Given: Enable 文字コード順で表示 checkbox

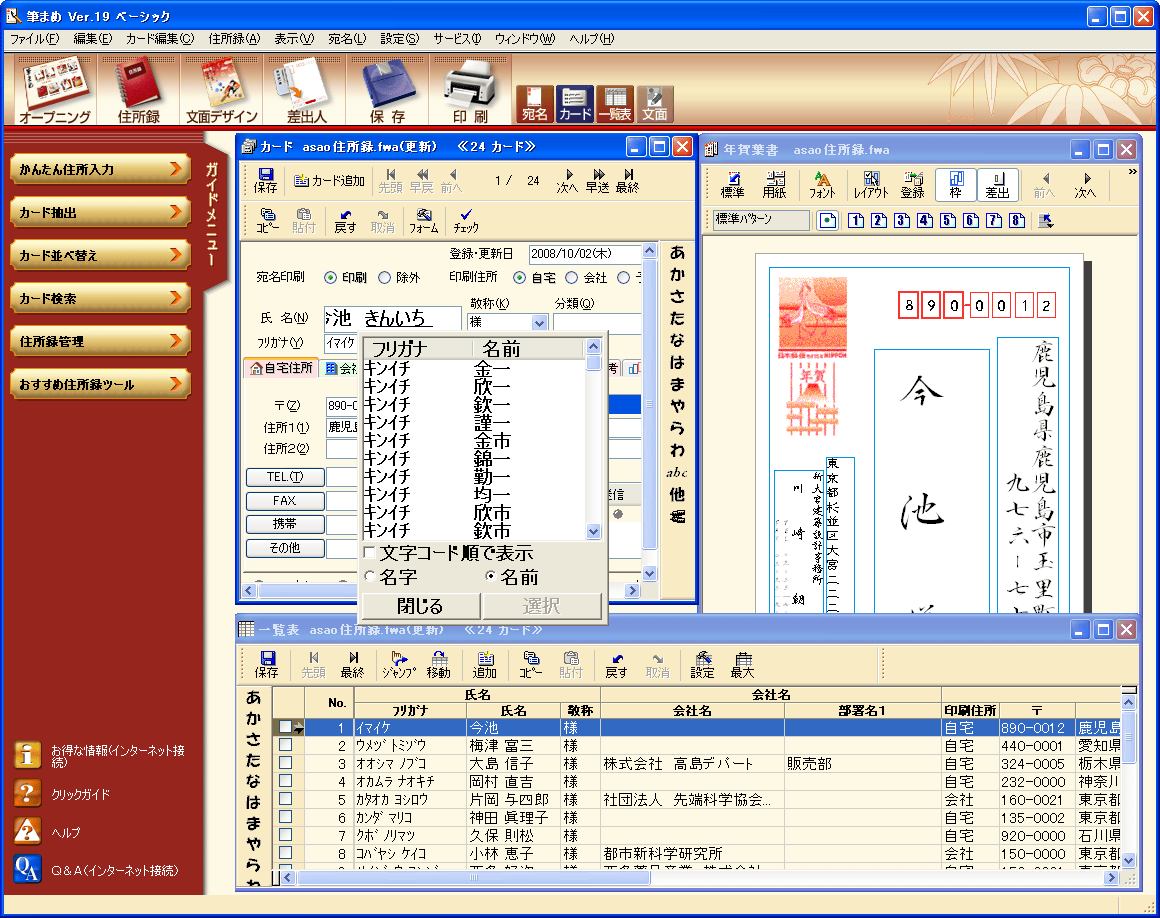Looking at the screenshot, I should point(370,553).
